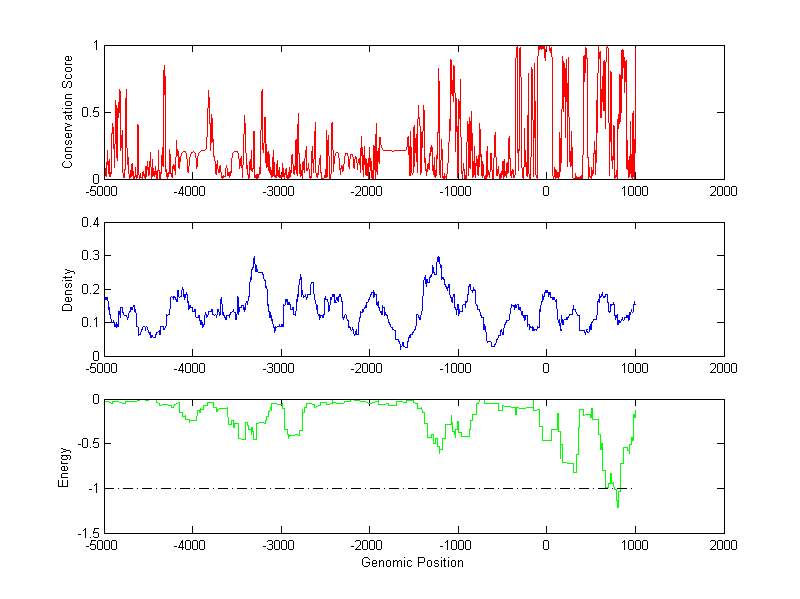Click the Energy y-axis label
The image size is (800, 599).
click(x=64, y=466)
